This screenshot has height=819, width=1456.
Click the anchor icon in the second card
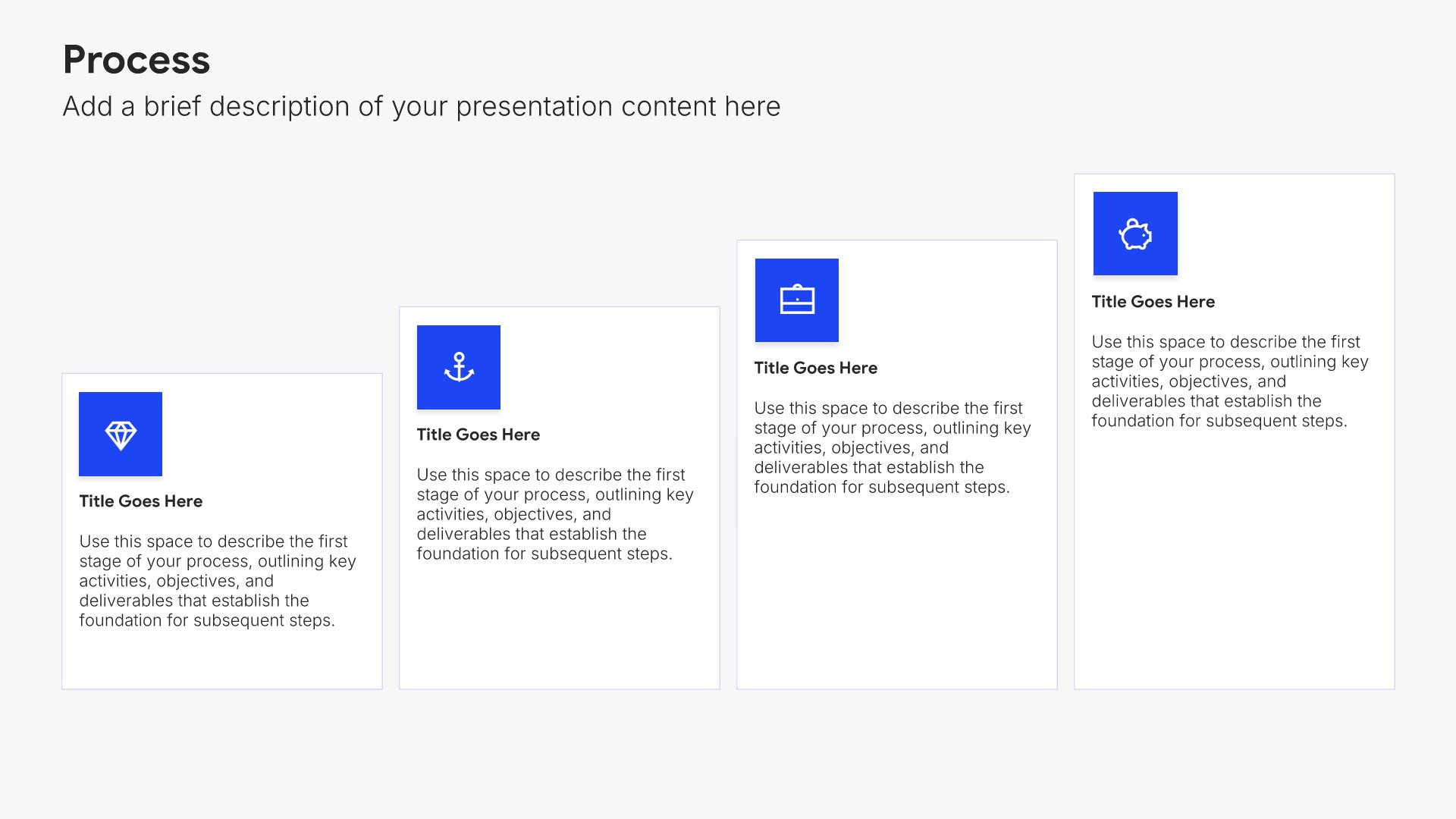459,367
